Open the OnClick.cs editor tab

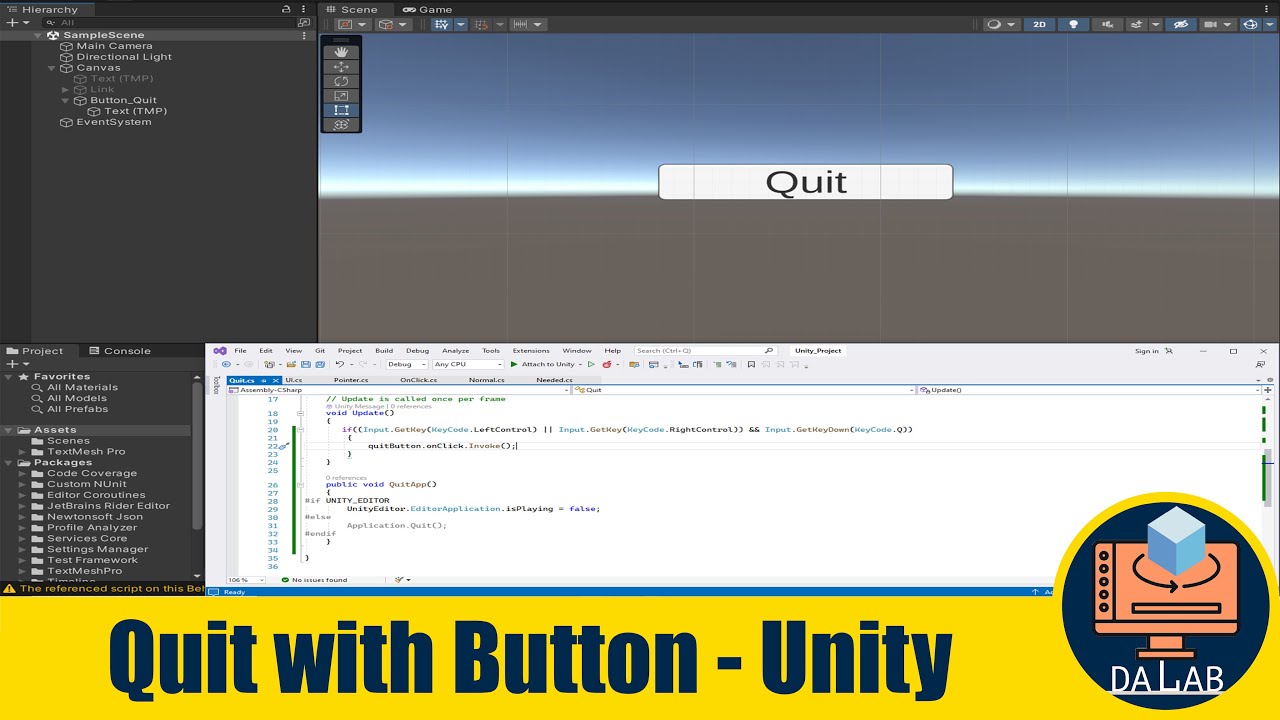point(419,380)
